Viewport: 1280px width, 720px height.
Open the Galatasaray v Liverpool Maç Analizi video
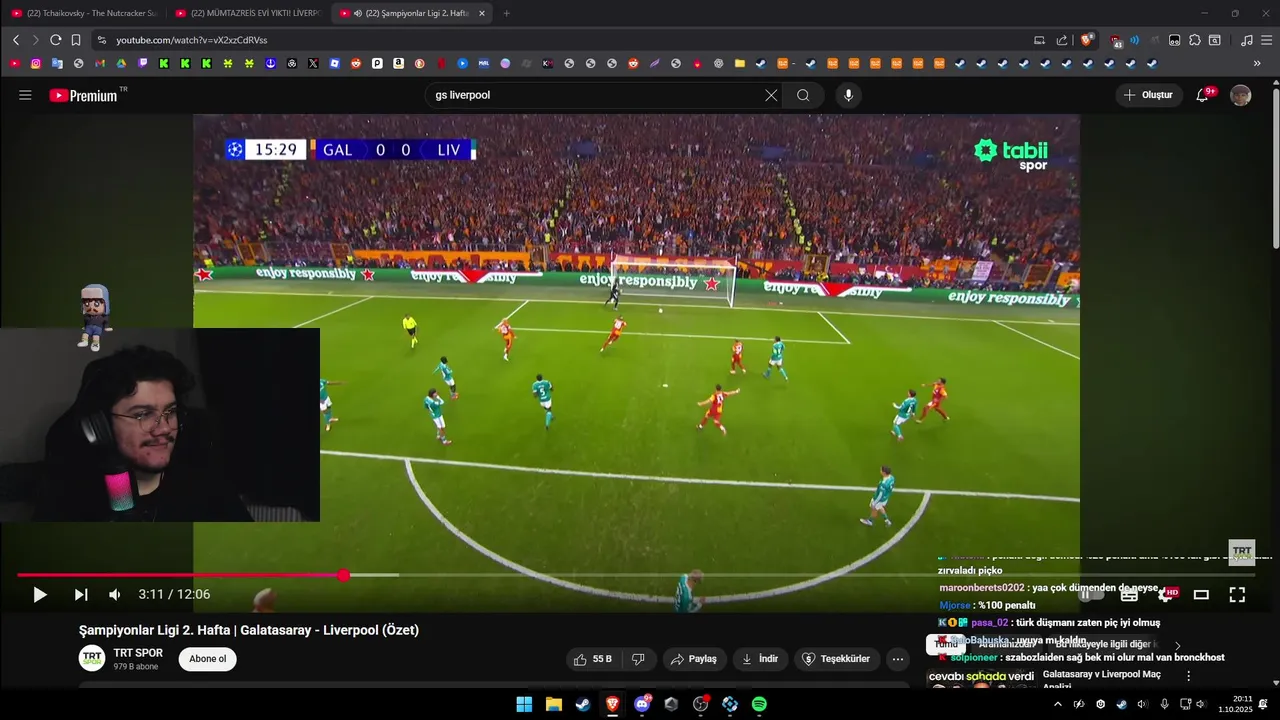click(x=1102, y=679)
